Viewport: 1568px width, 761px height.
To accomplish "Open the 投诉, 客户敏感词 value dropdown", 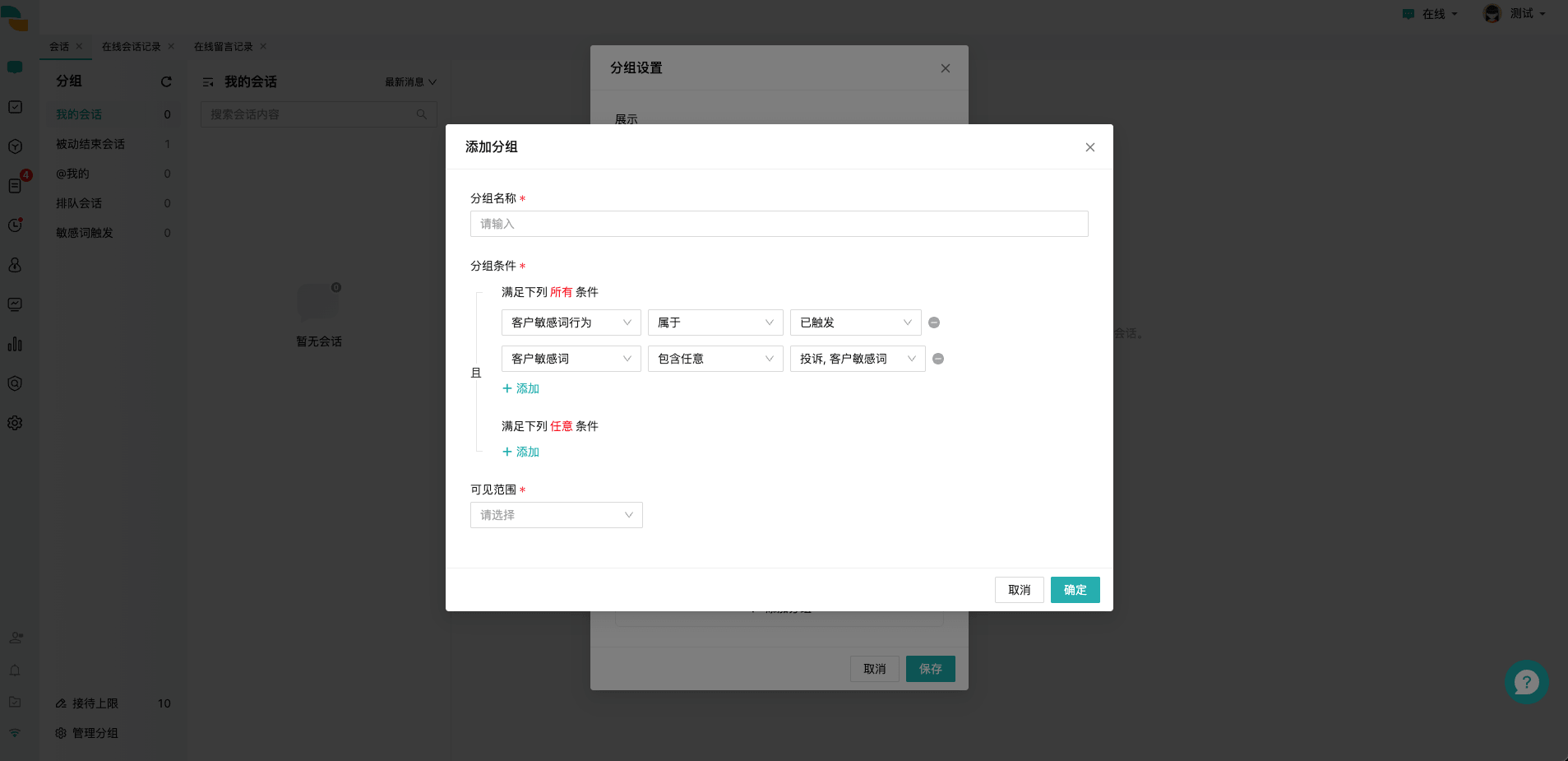I will (x=858, y=359).
